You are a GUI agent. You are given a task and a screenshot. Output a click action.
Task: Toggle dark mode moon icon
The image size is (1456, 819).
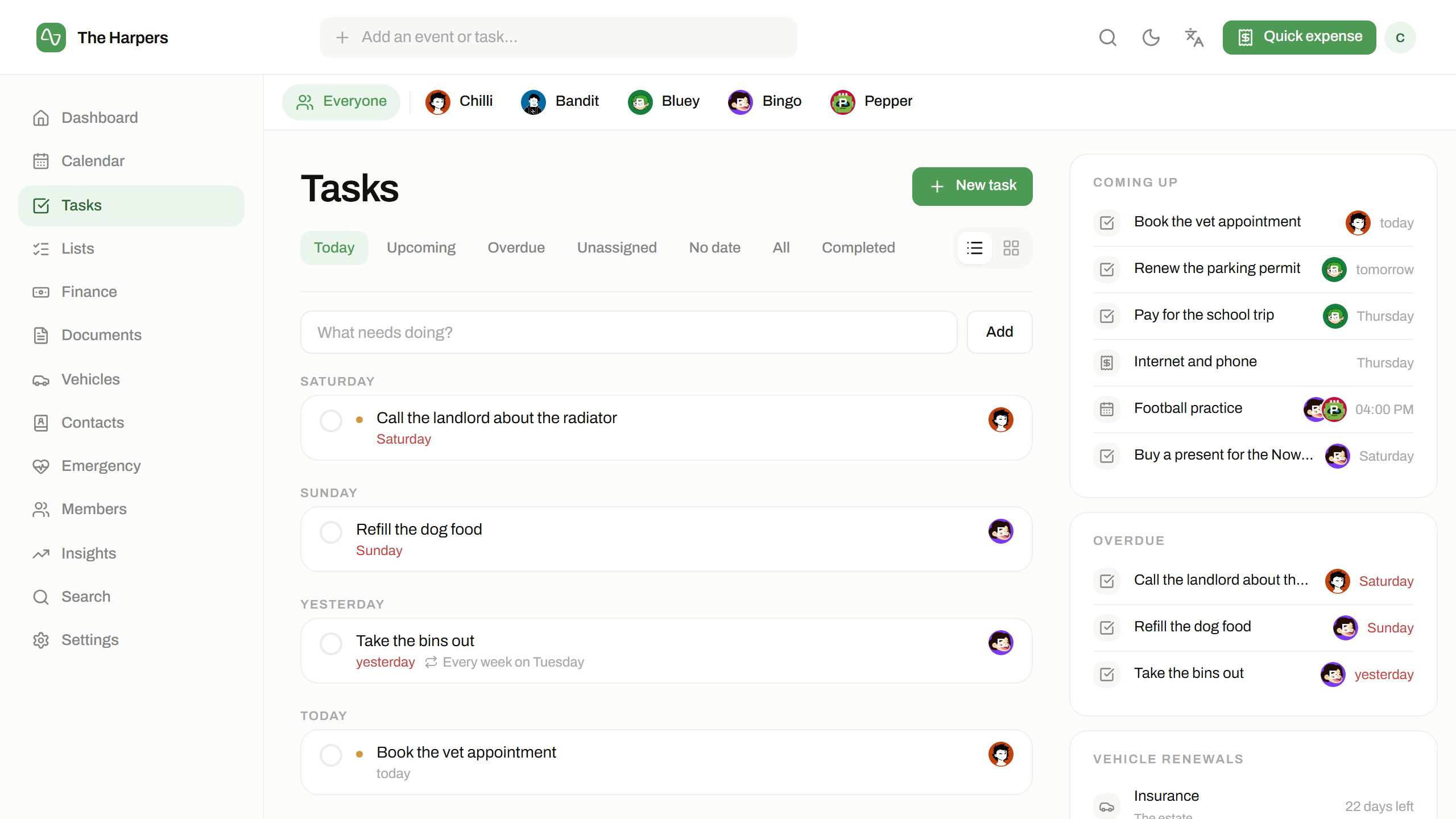tap(1151, 38)
